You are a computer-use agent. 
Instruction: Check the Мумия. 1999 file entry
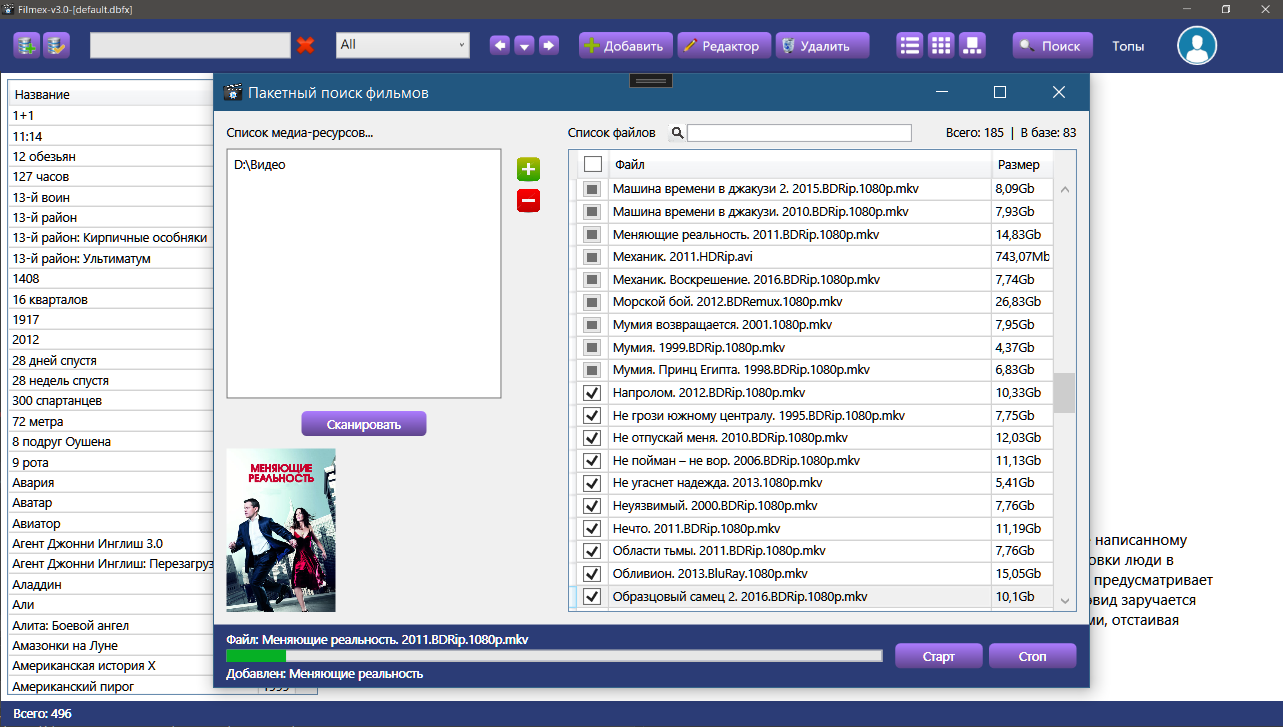click(591, 347)
